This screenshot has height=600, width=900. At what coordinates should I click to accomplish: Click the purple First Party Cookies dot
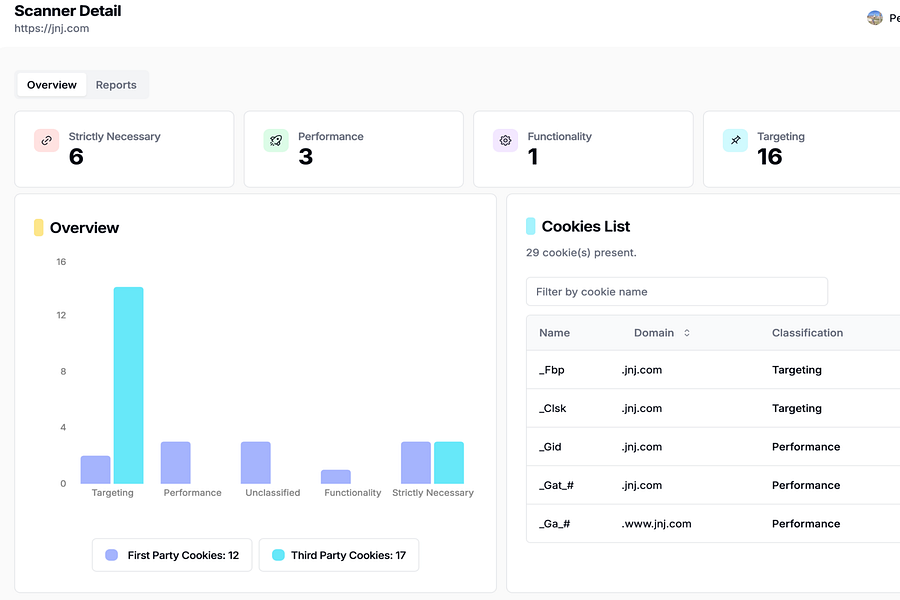[110, 555]
